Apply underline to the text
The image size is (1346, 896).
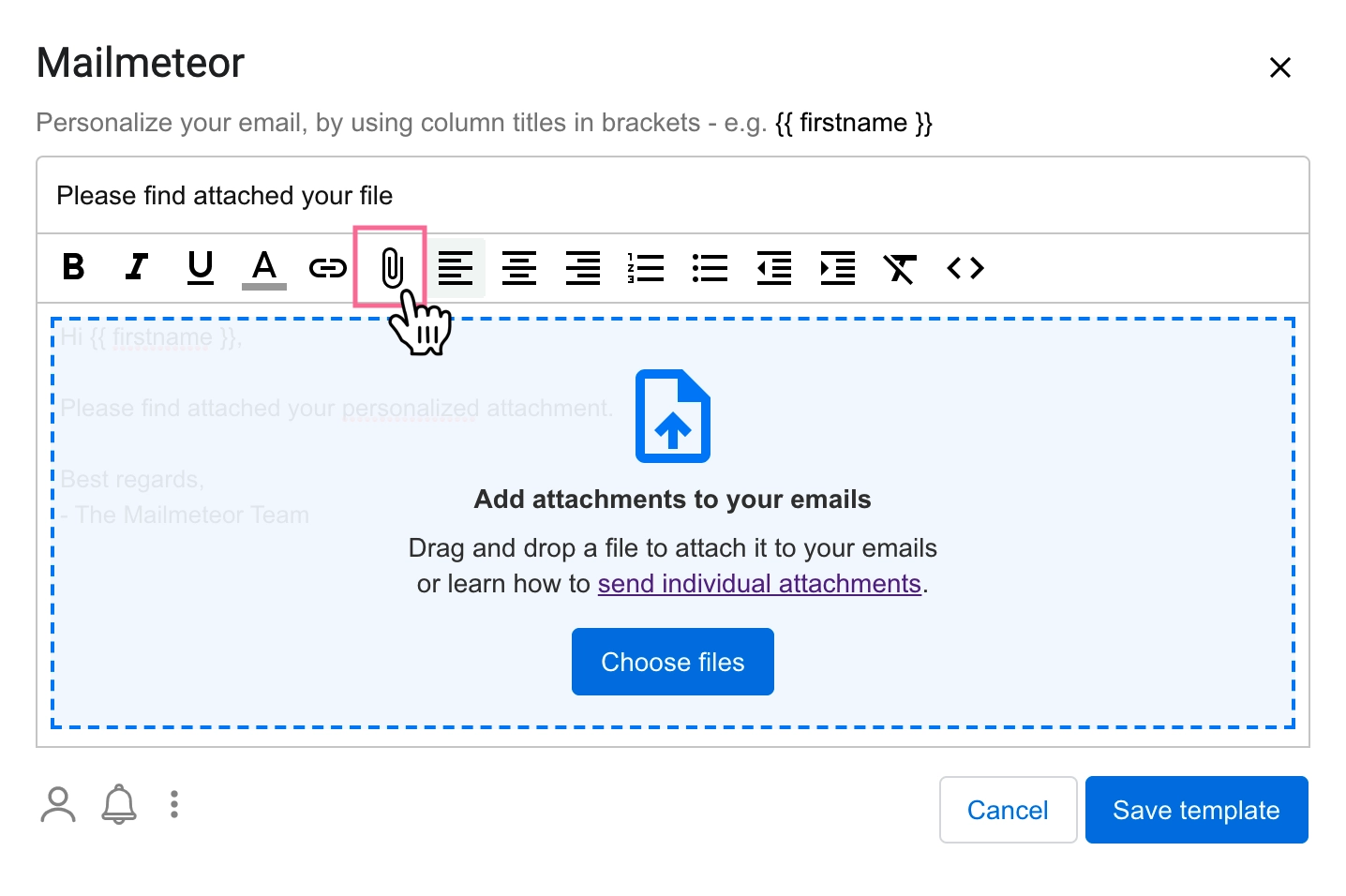200,268
